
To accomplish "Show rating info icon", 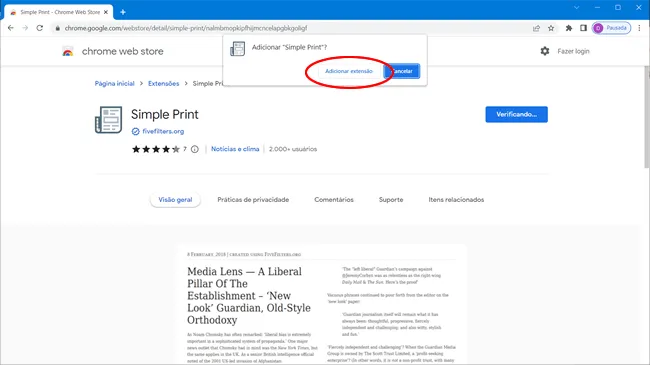I will pyautogui.click(x=194, y=149).
